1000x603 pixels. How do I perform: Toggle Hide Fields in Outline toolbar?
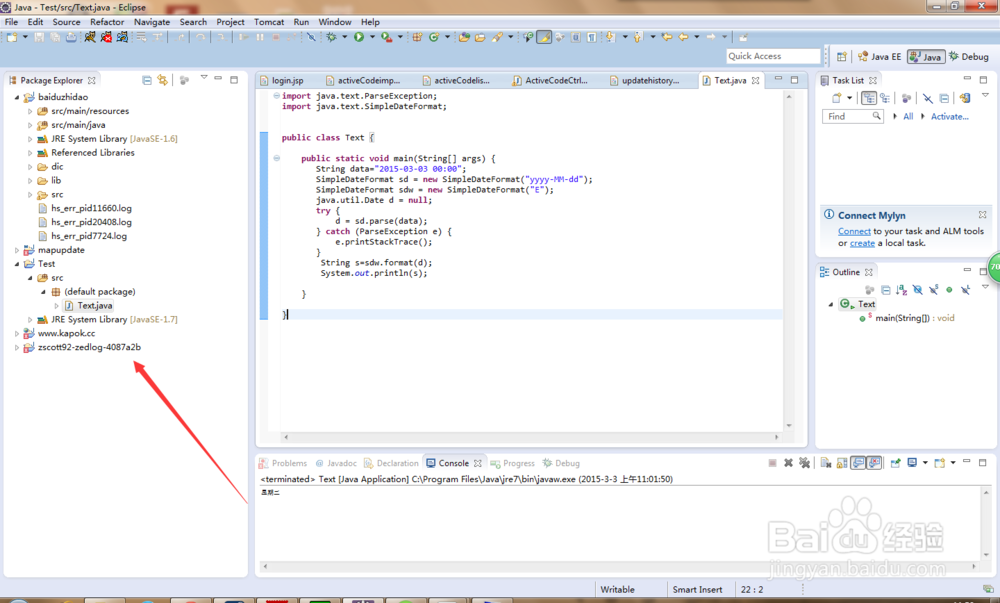(x=917, y=290)
